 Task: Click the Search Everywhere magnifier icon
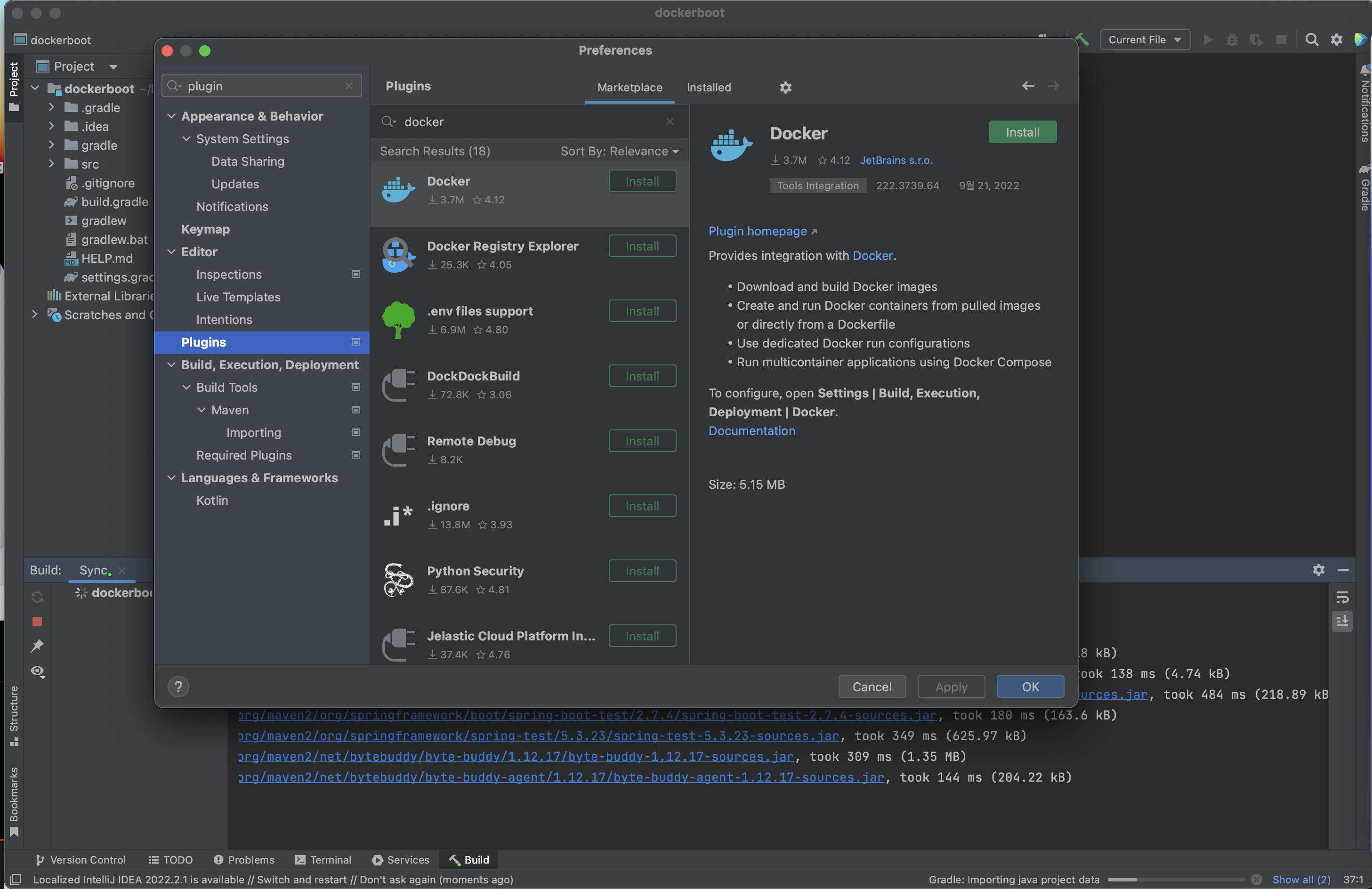(1311, 40)
